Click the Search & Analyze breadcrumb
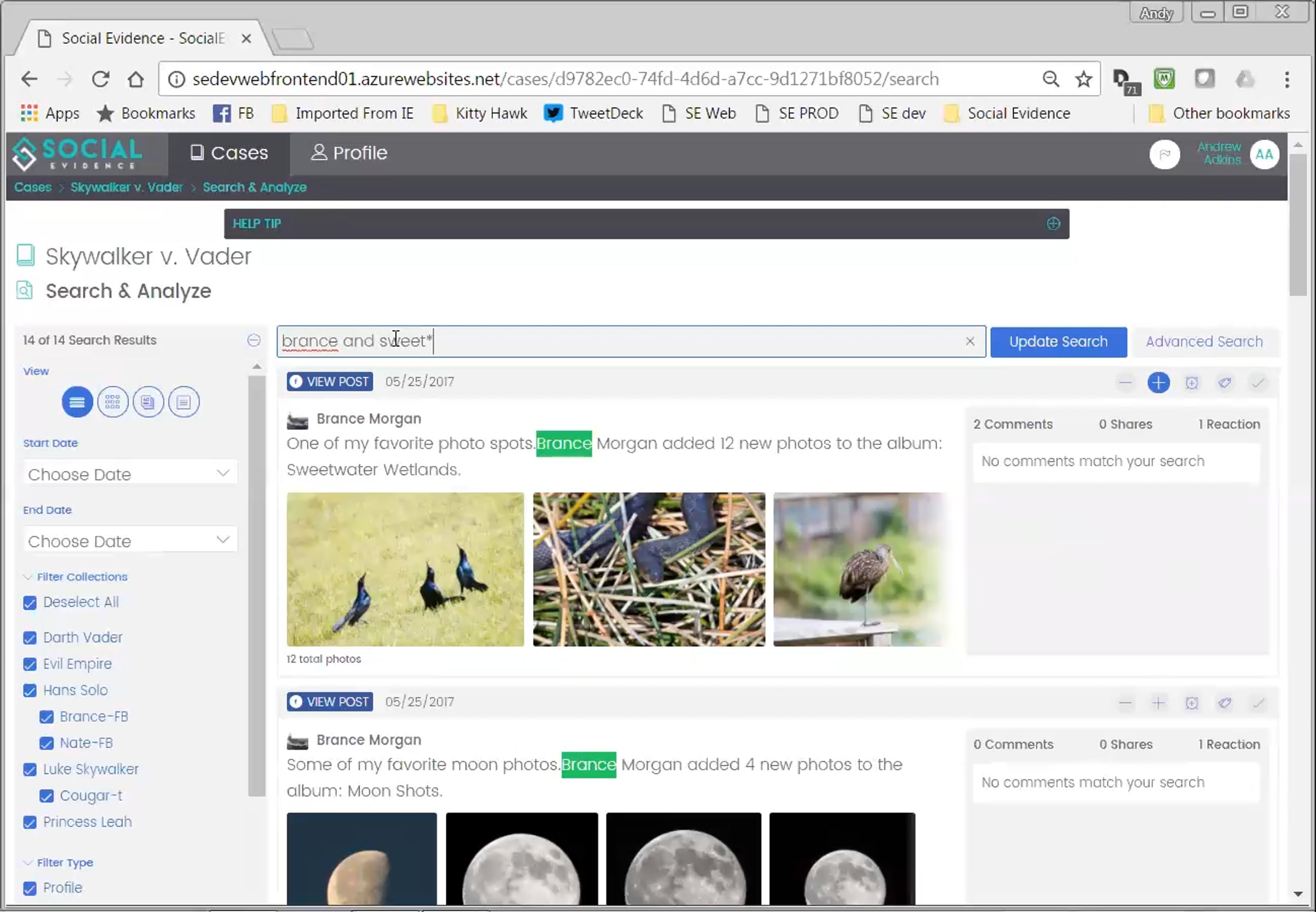 point(254,187)
